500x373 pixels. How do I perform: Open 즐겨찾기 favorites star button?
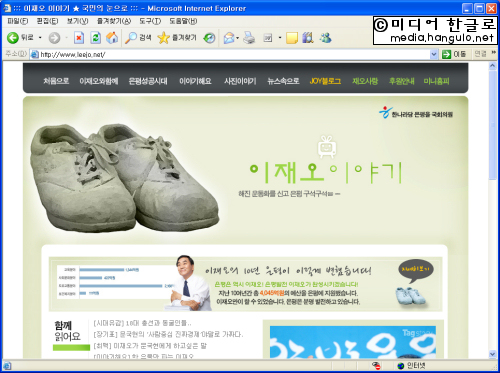[x=177, y=38]
